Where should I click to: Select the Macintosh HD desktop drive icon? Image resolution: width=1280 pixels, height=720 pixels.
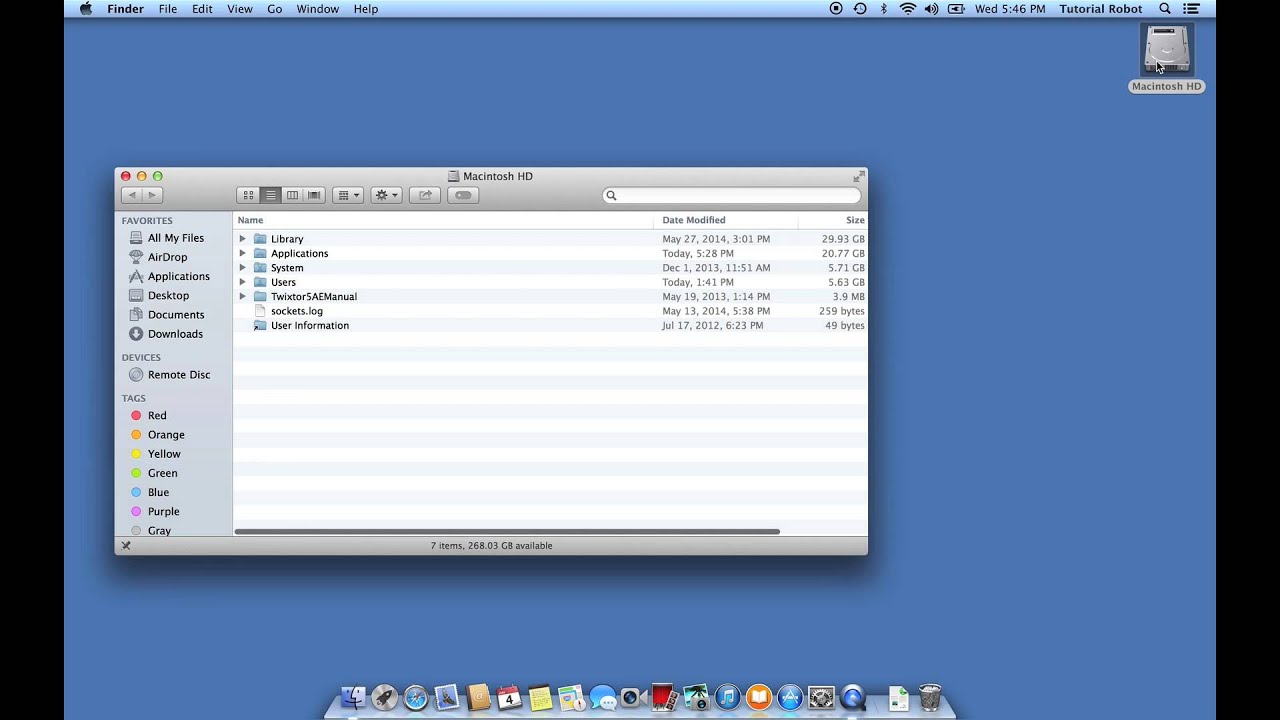point(1167,50)
